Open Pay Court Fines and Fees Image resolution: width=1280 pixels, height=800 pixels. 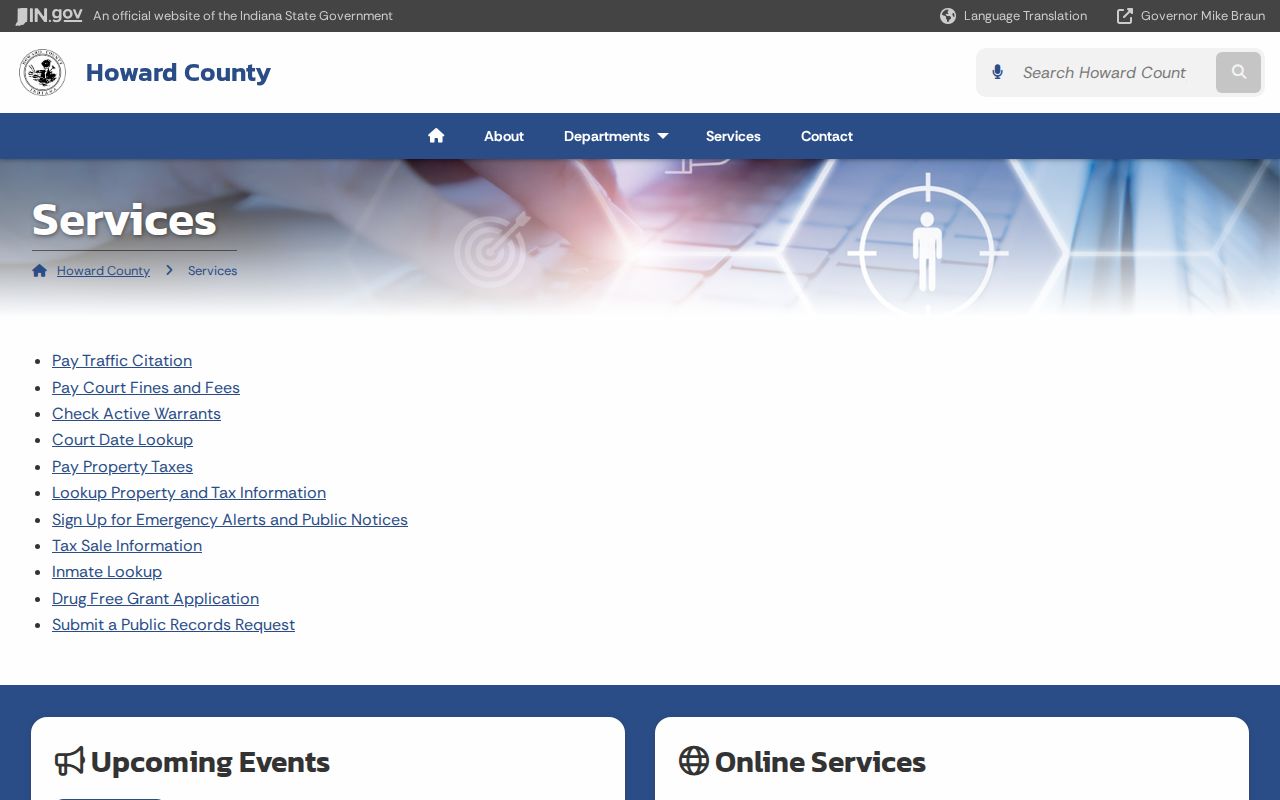(146, 387)
